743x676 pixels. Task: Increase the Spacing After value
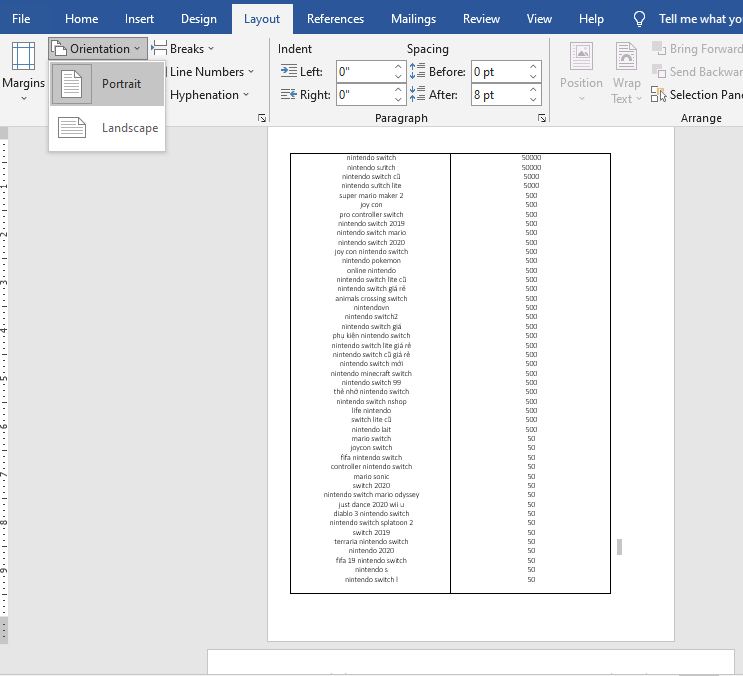[x=533, y=90]
